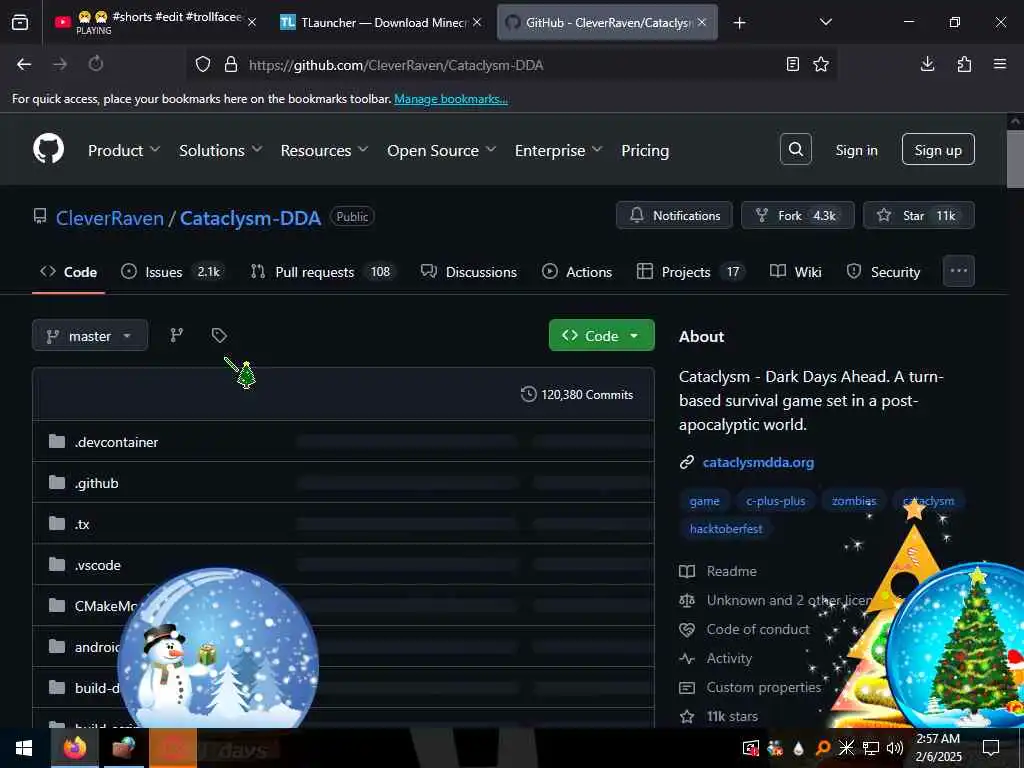This screenshot has height=768, width=1024.
Task: Open a new tab with plus icon
Action: coord(739,23)
